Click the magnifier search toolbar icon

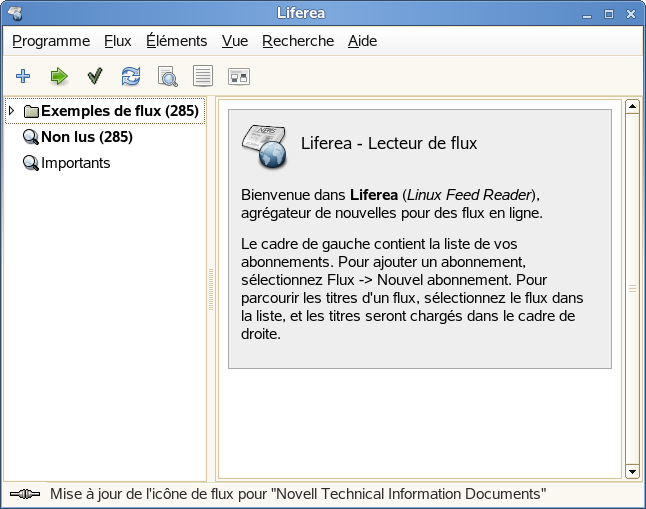[167, 76]
